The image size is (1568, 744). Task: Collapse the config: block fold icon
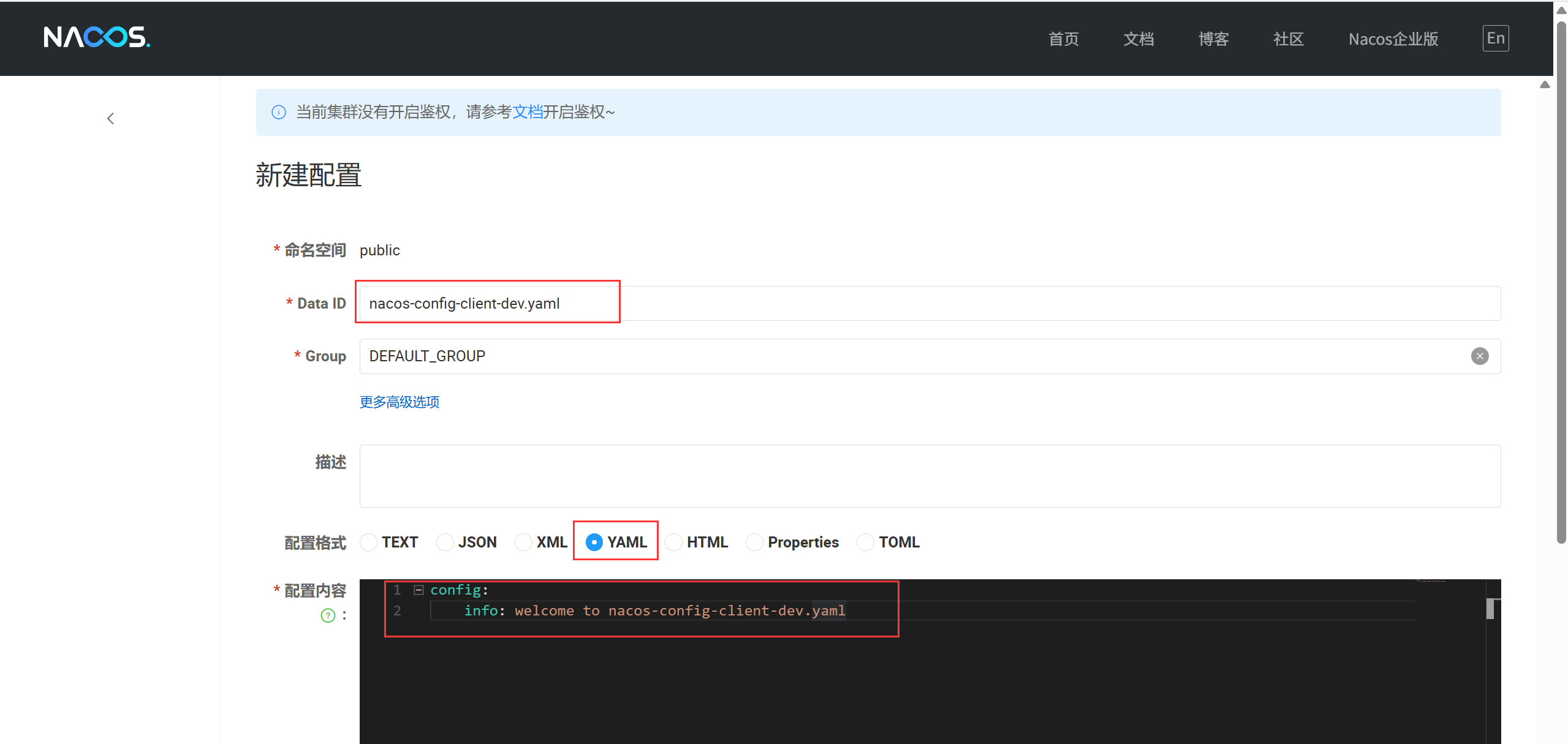point(419,590)
